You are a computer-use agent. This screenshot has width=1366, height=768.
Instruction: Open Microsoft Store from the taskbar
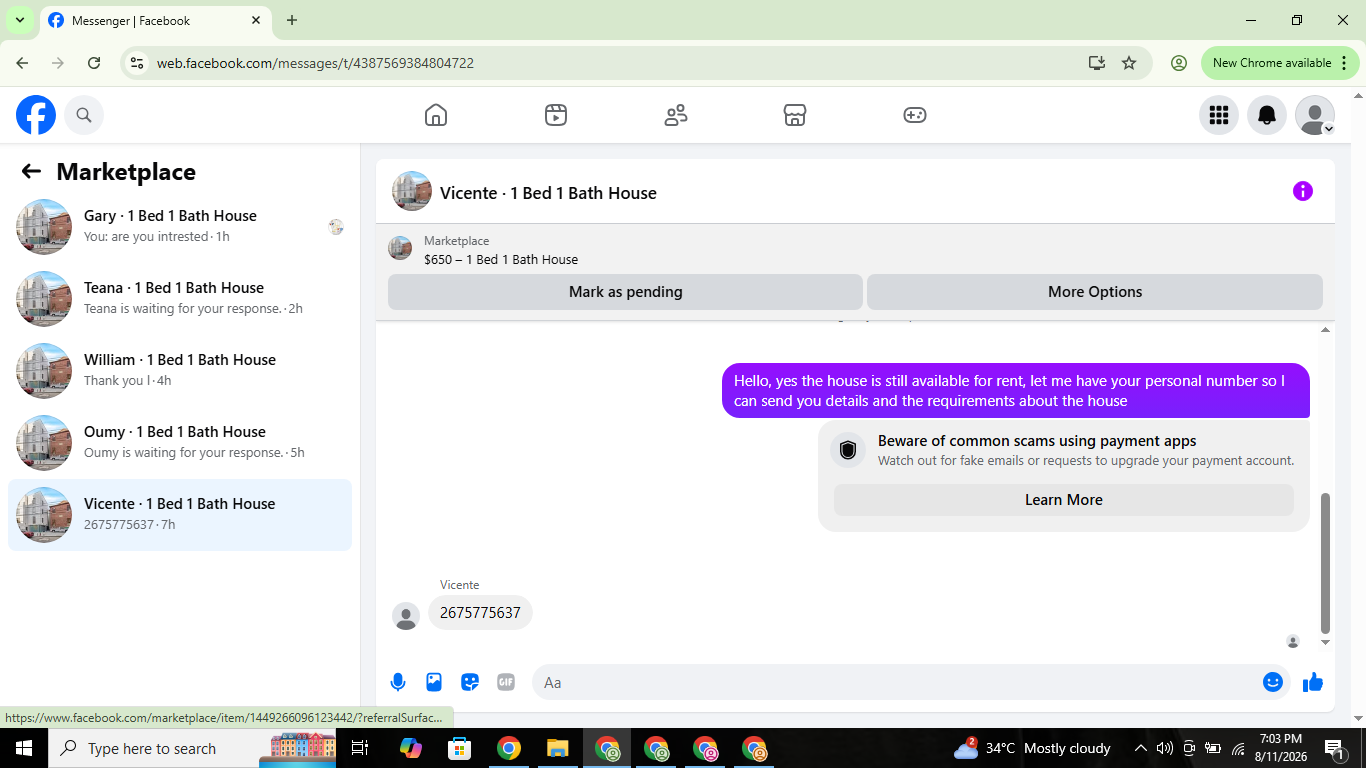coord(460,748)
